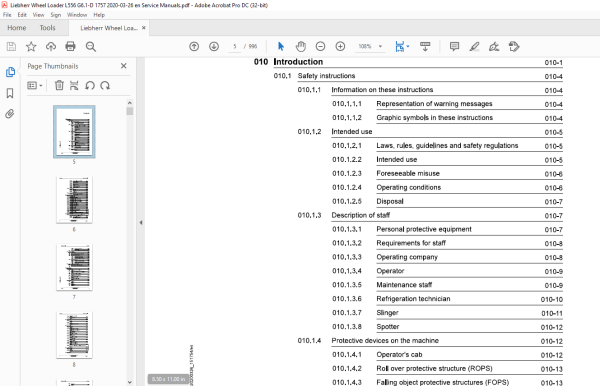Select page 5 thumbnail
This screenshot has height=386, width=600.
(x=74, y=132)
